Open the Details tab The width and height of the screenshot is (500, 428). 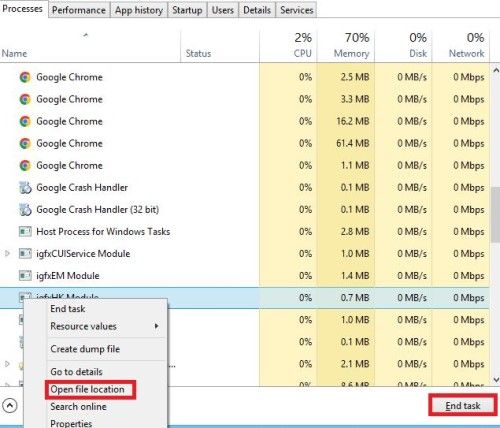tap(257, 10)
